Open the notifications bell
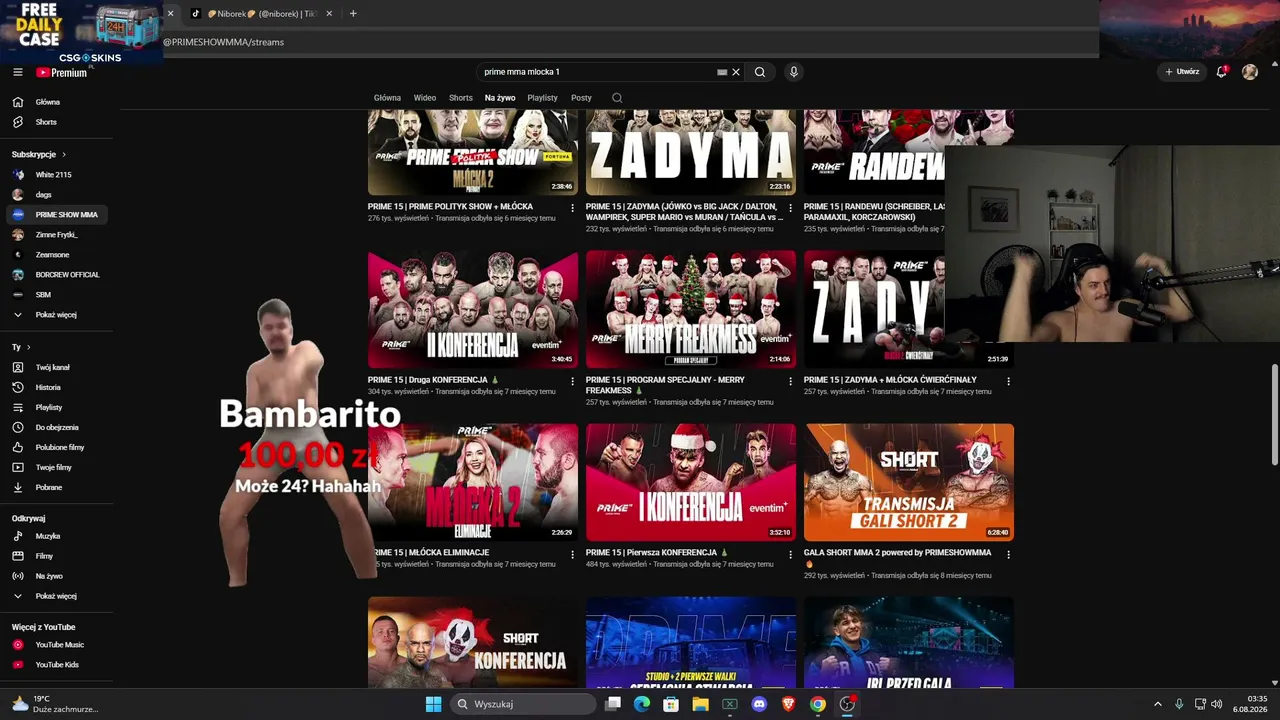The image size is (1280, 720). (x=1221, y=72)
